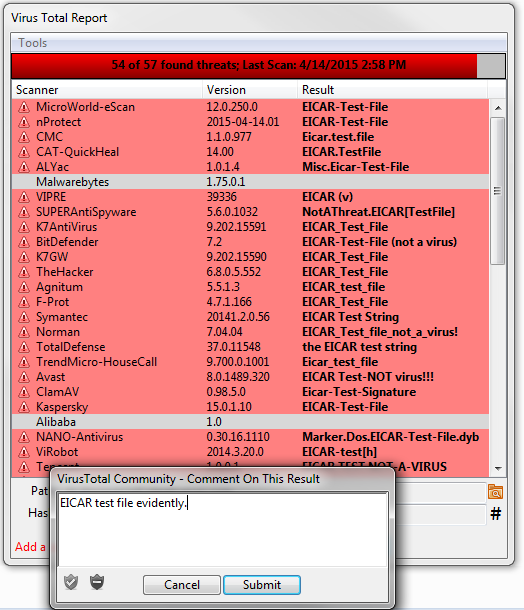The height and width of the screenshot is (610, 524).
Task: Click warning icon next to Kaspersky
Action: click(x=24, y=407)
